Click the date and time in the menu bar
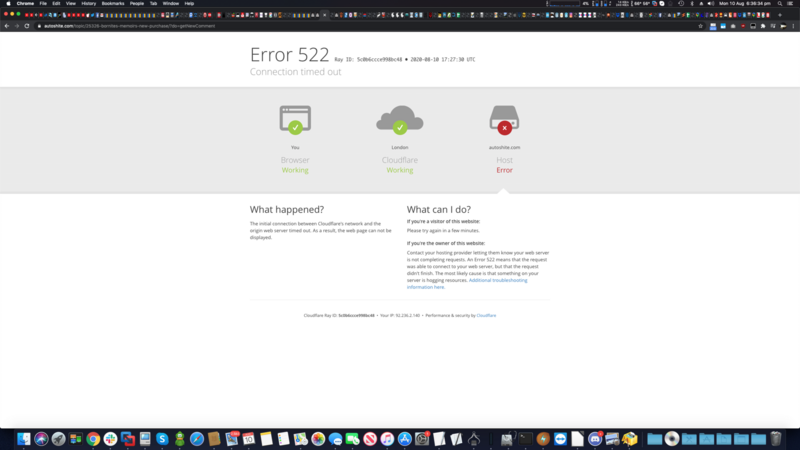This screenshot has height=450, width=800. click(x=745, y=4)
